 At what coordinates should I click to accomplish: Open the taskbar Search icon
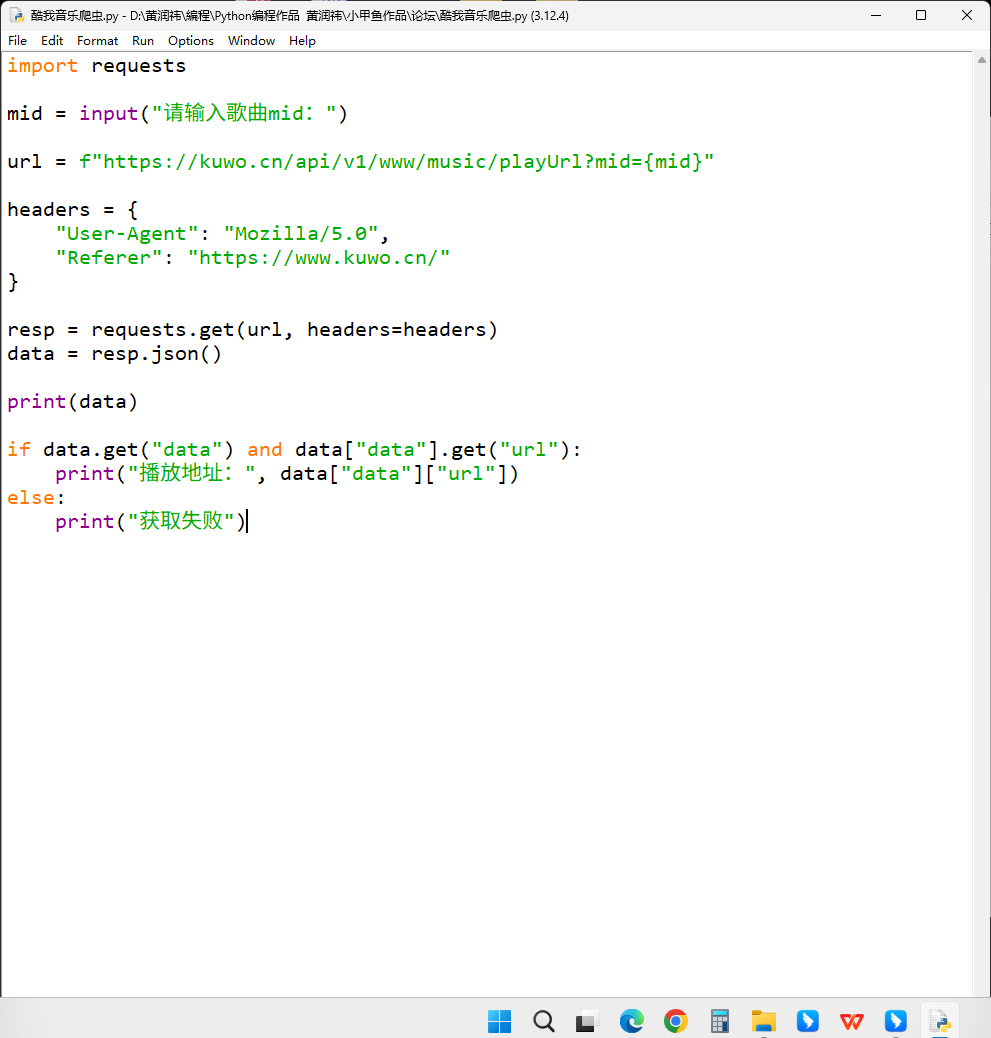coord(544,1021)
